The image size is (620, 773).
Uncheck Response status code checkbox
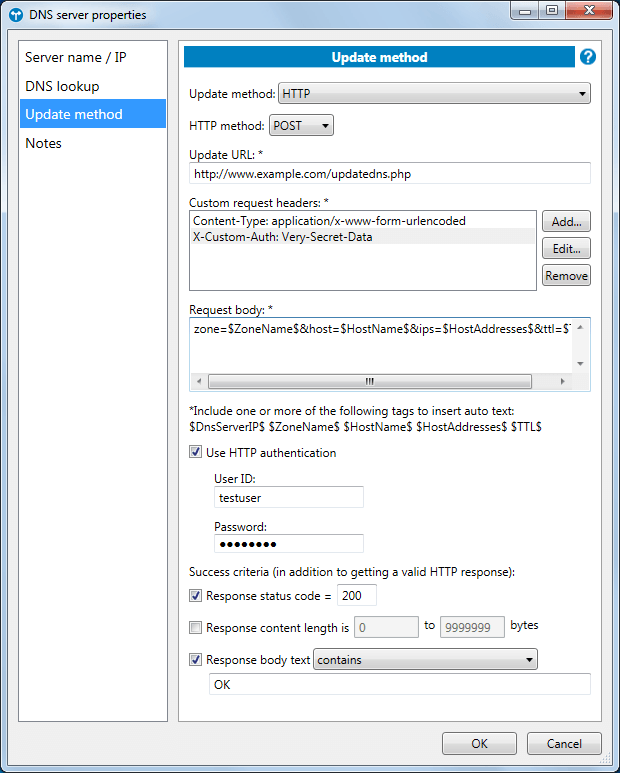[196, 596]
